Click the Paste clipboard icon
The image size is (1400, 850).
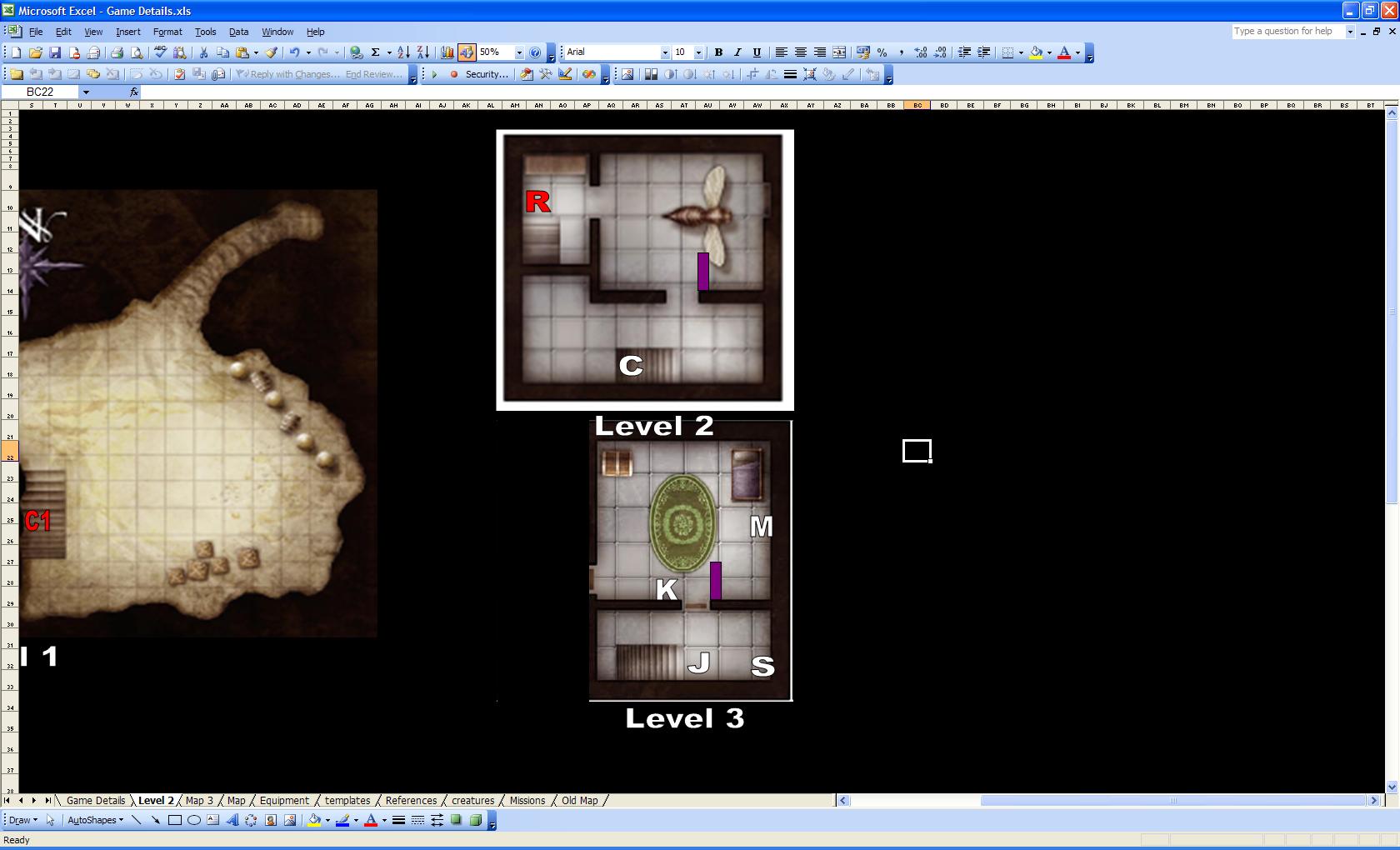coord(242,52)
